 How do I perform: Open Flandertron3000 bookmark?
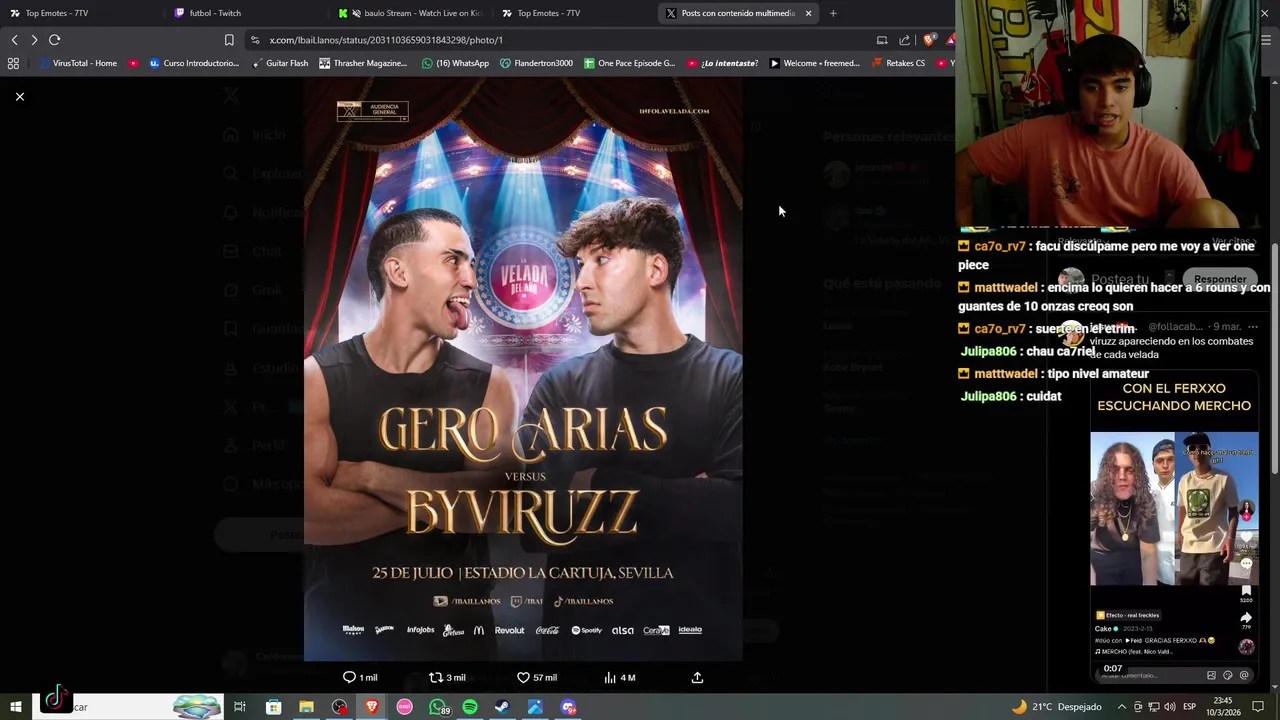(x=536, y=63)
